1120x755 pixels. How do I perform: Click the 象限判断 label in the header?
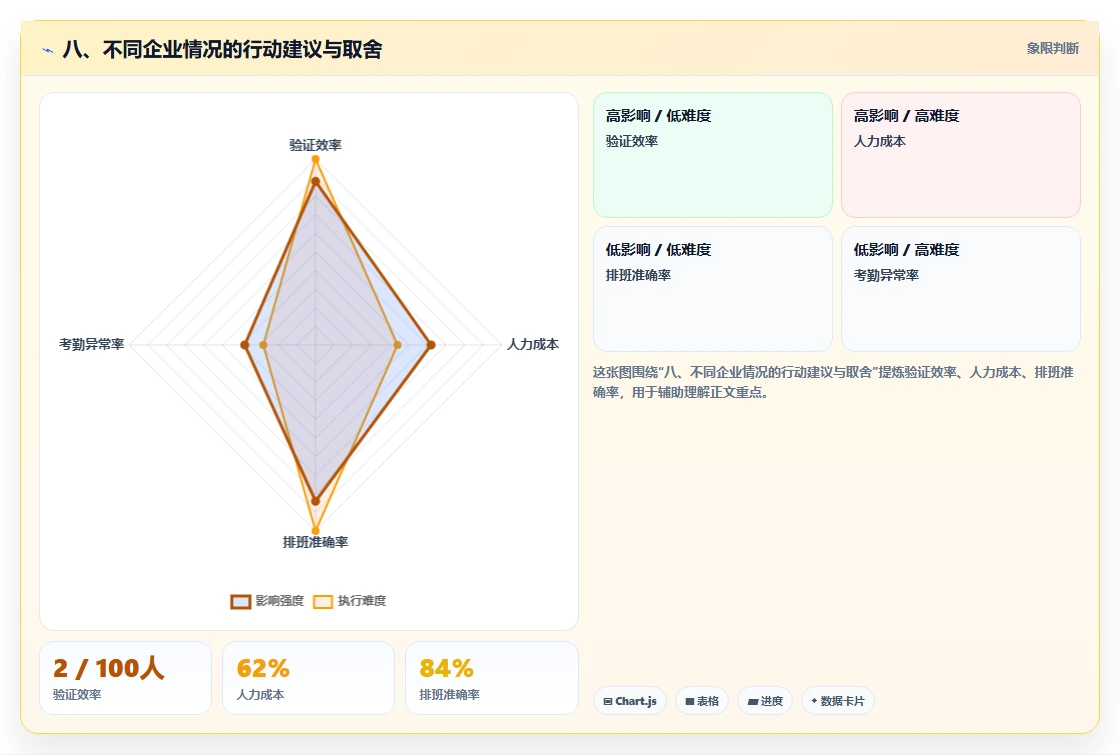pos(1053,48)
